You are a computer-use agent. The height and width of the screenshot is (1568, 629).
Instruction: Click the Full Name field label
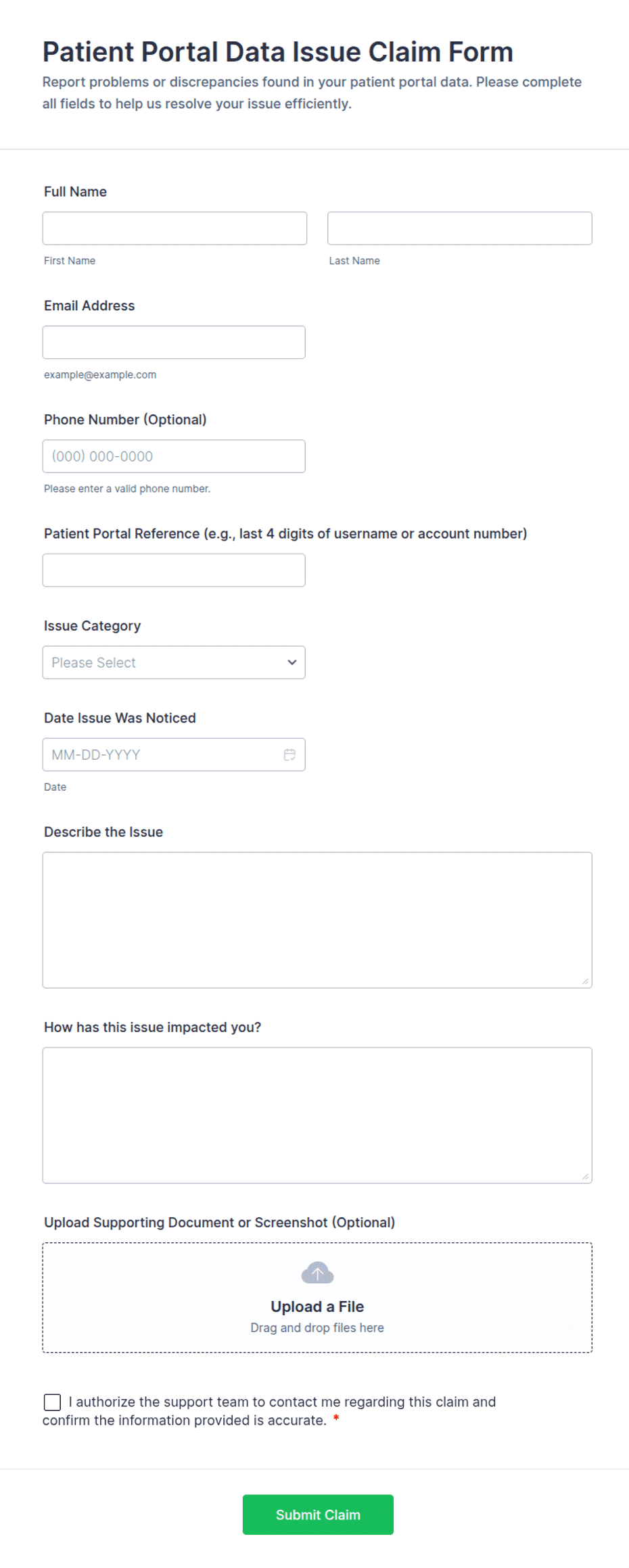(x=75, y=191)
